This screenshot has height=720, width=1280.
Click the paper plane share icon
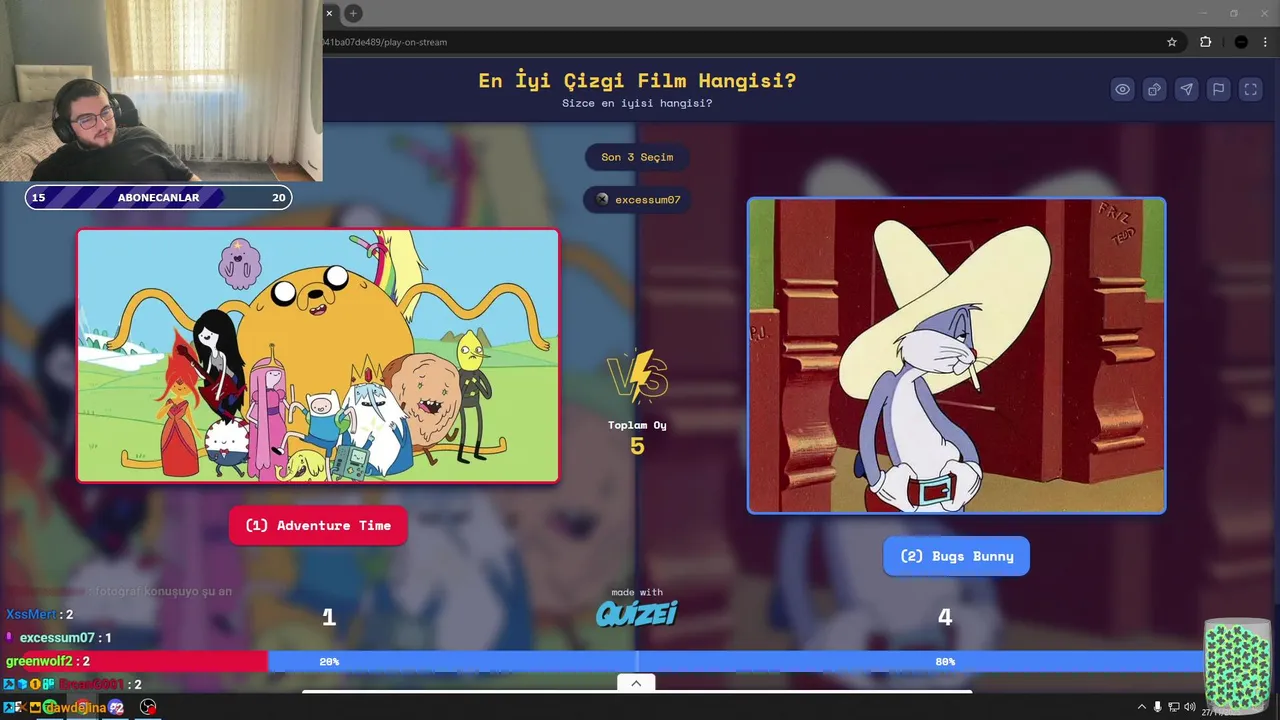(1186, 89)
